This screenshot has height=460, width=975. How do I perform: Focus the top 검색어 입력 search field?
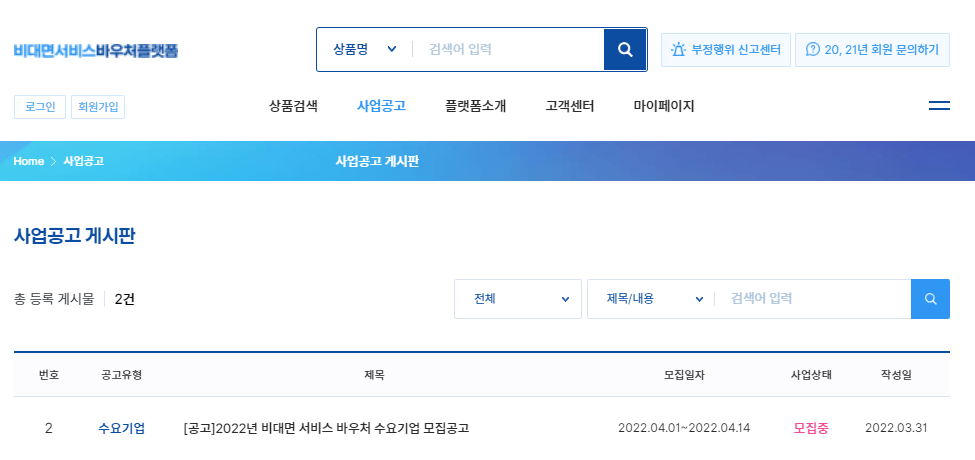pyautogui.click(x=507, y=49)
